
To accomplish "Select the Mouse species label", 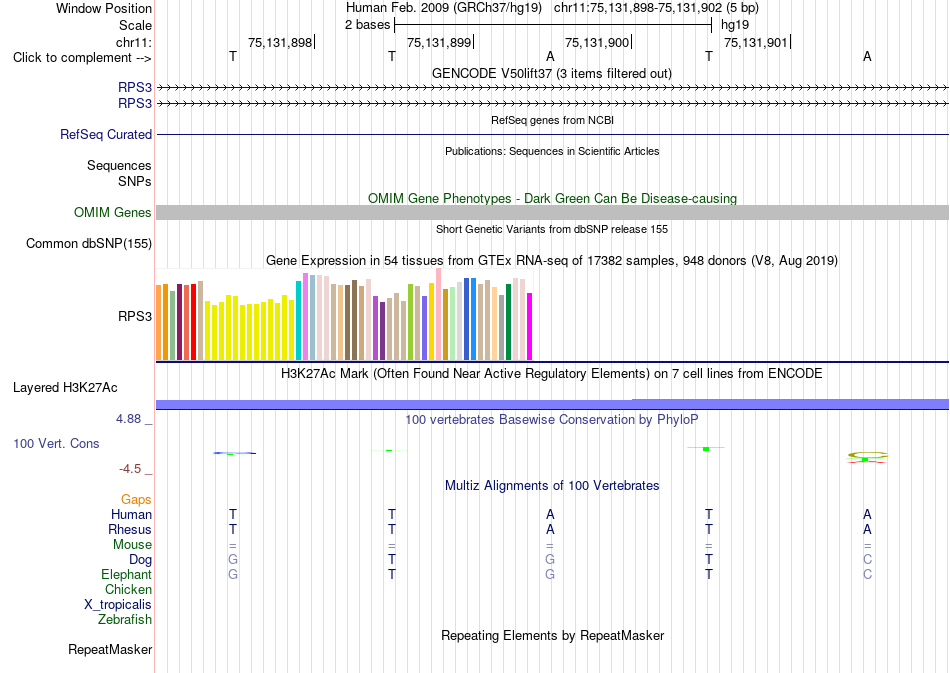I will tap(132, 545).
